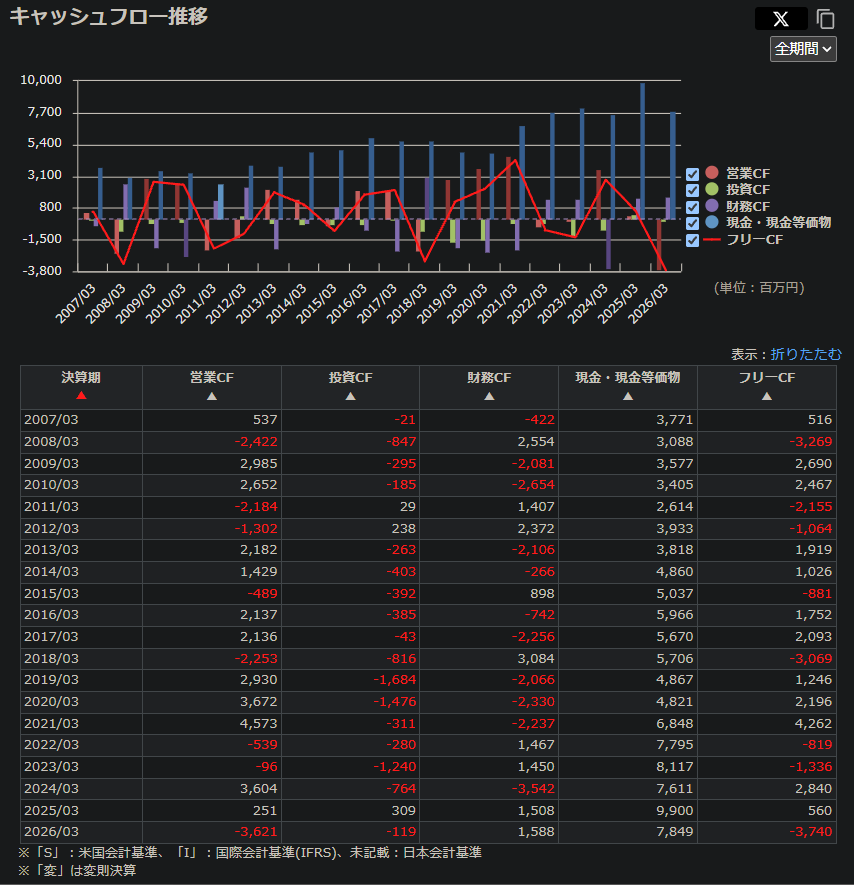This screenshot has width=854, height=885.
Task: Sort table by 投資CF arrow
Action: tap(351, 396)
